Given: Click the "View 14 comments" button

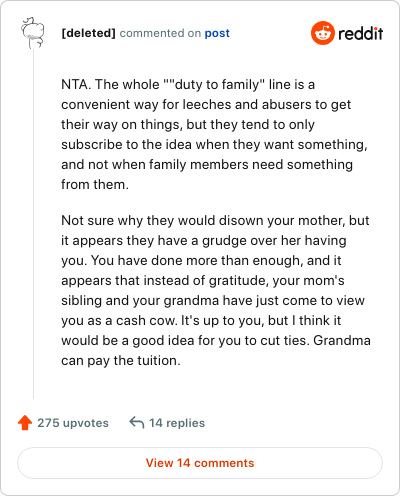Looking at the screenshot, I should [x=200, y=463].
